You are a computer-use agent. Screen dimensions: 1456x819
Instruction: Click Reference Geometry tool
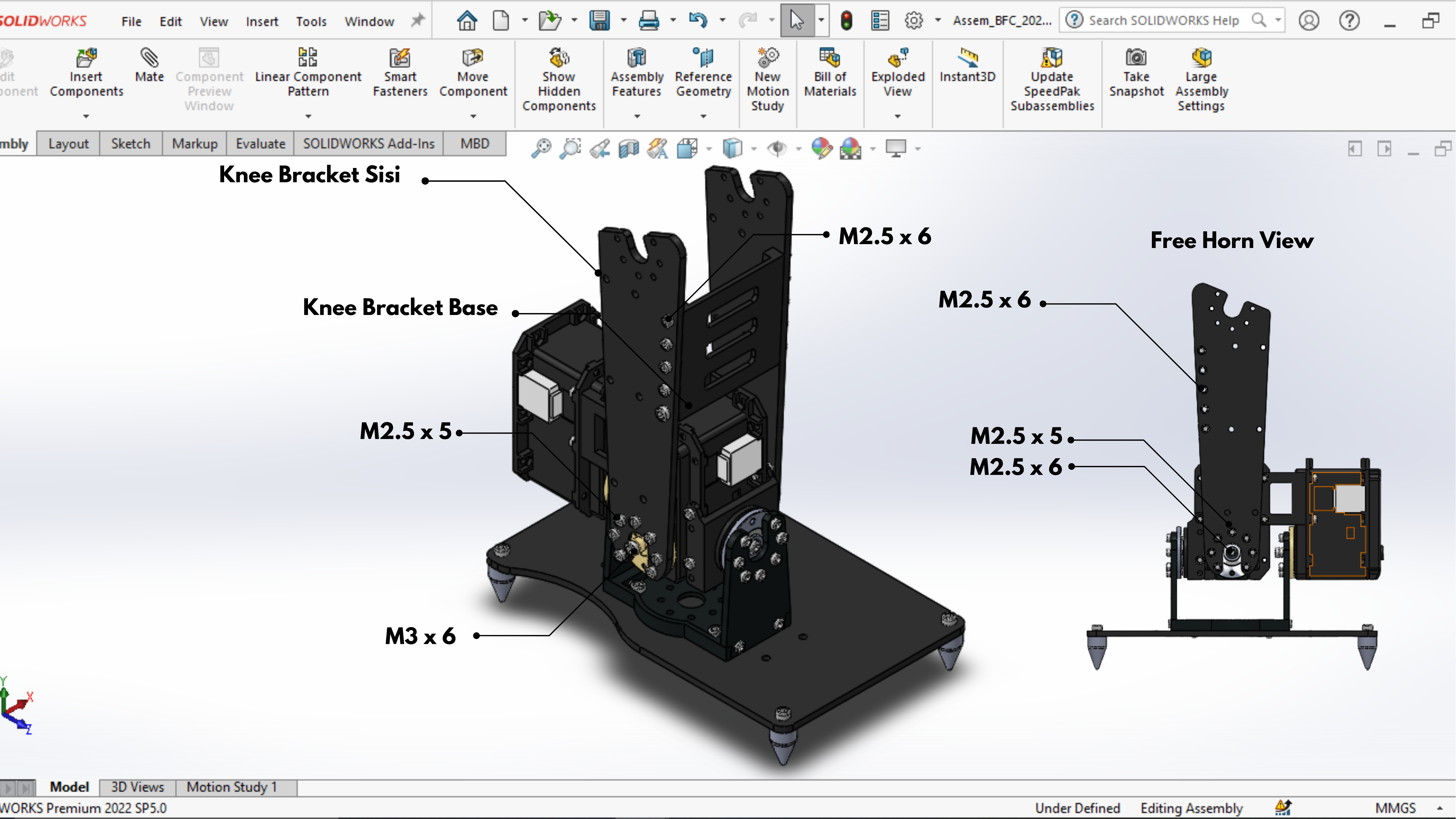click(703, 73)
